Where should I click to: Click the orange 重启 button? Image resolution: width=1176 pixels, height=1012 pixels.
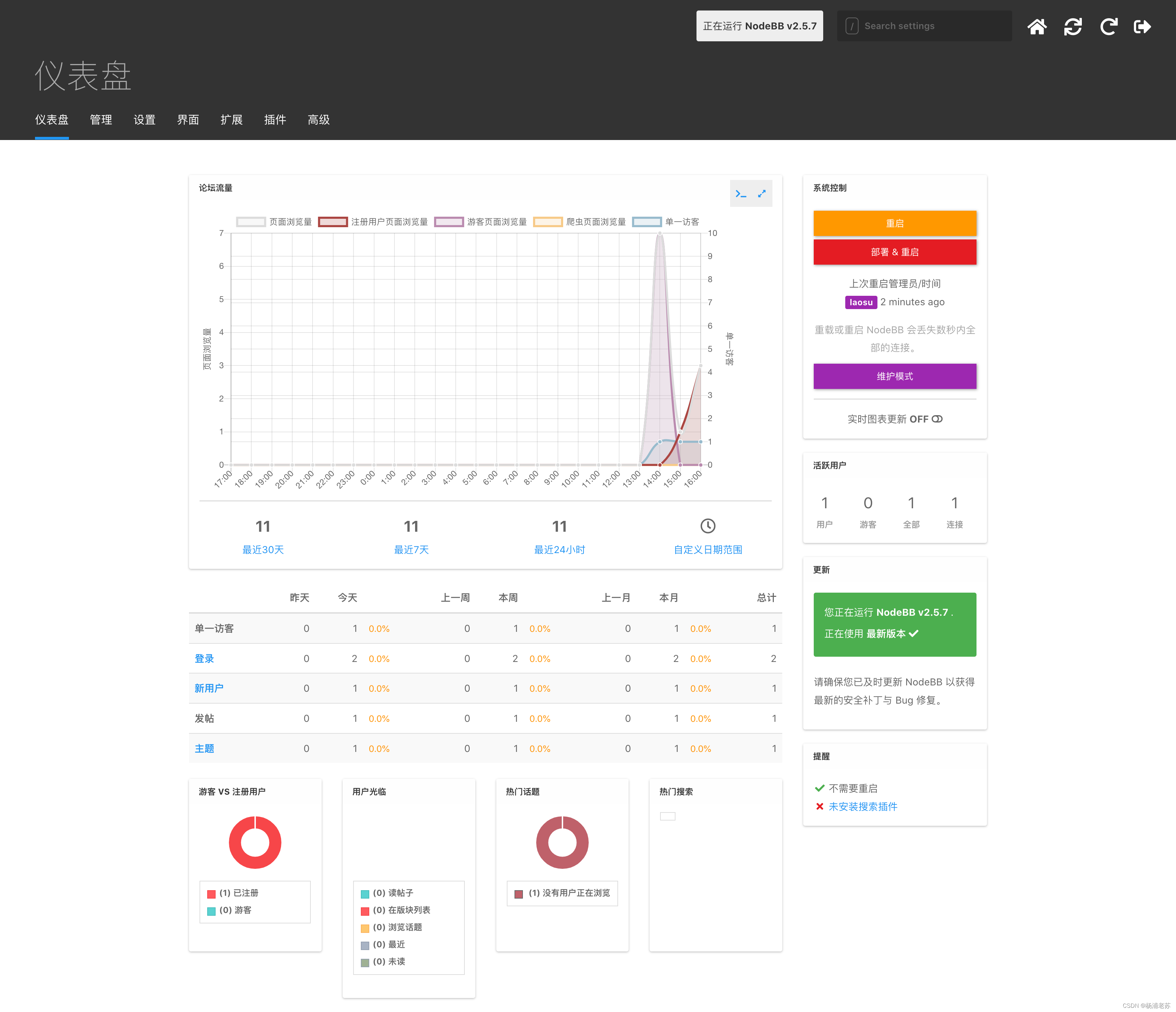pyautogui.click(x=895, y=223)
